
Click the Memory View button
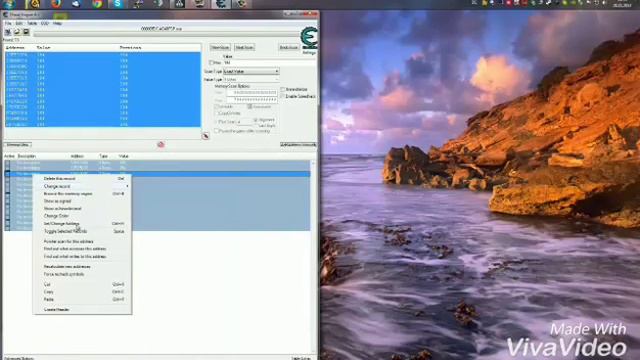click(18, 145)
